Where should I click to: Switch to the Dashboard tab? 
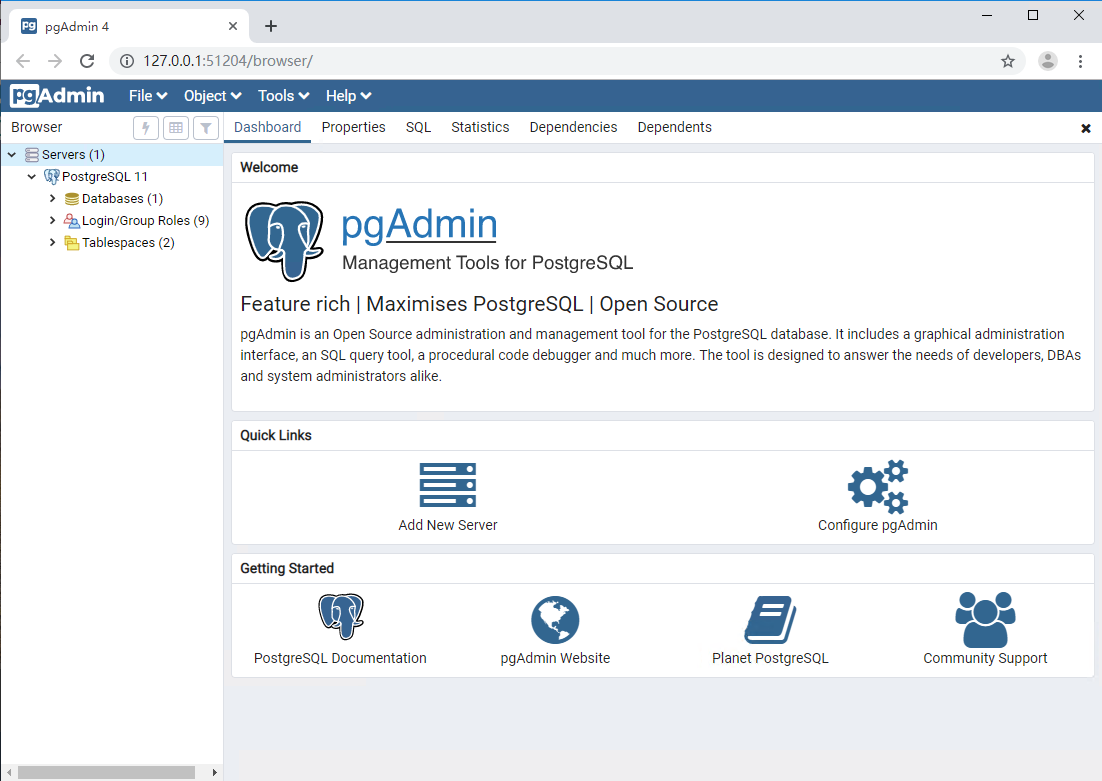268,127
